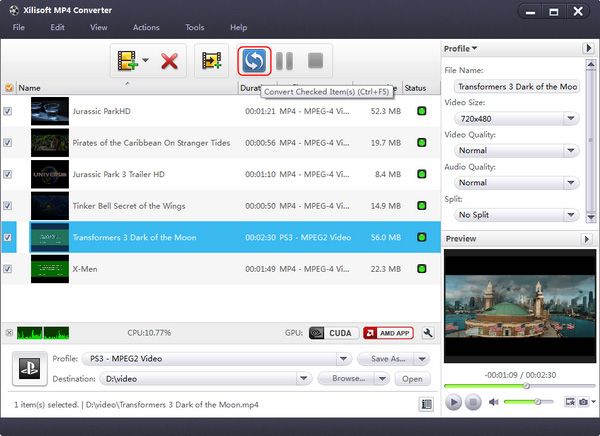Toggle the check-all box in header
600x436 pixels.
pyautogui.click(x=9, y=88)
